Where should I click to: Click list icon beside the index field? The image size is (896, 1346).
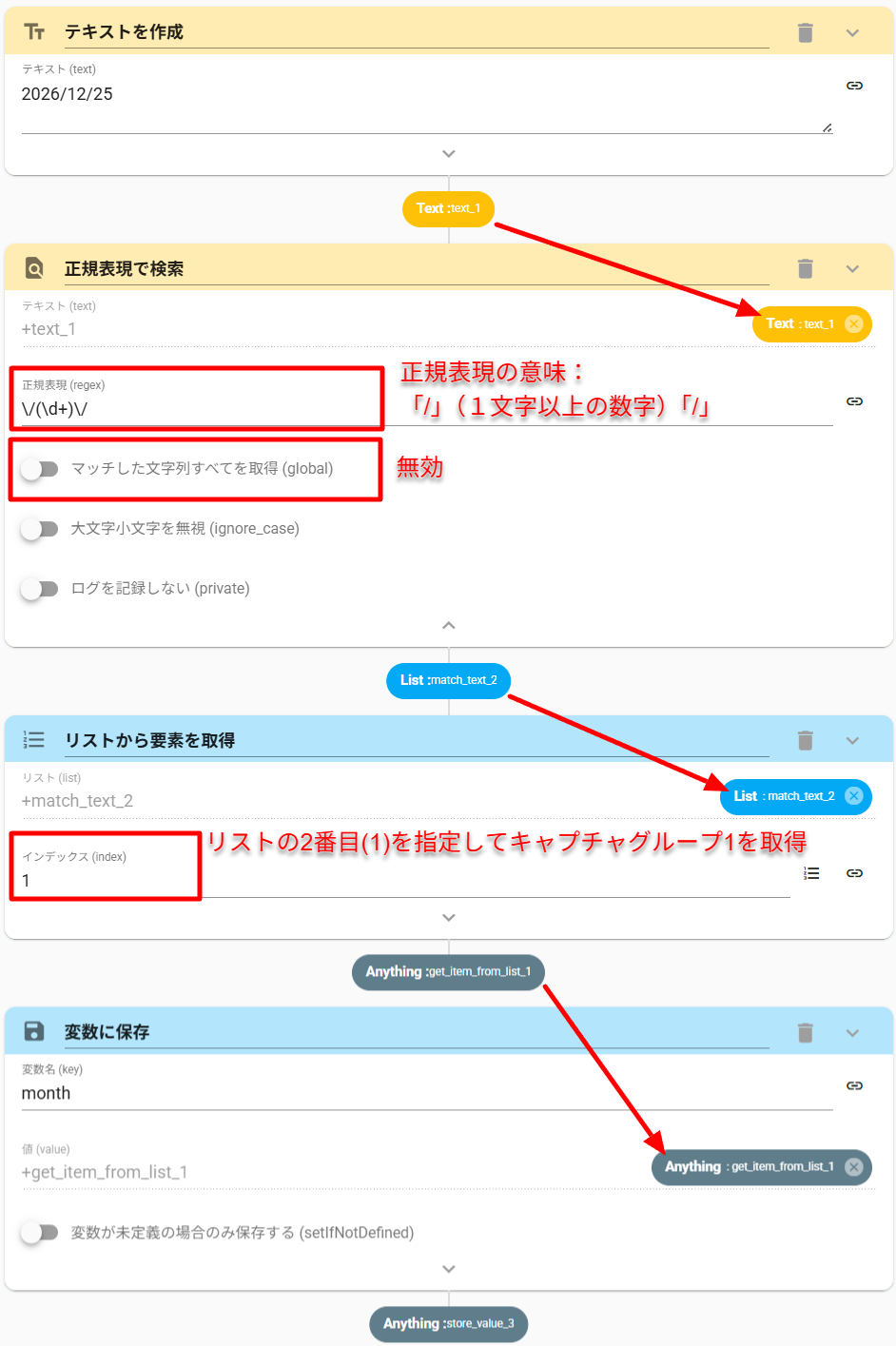pyautogui.click(x=811, y=873)
